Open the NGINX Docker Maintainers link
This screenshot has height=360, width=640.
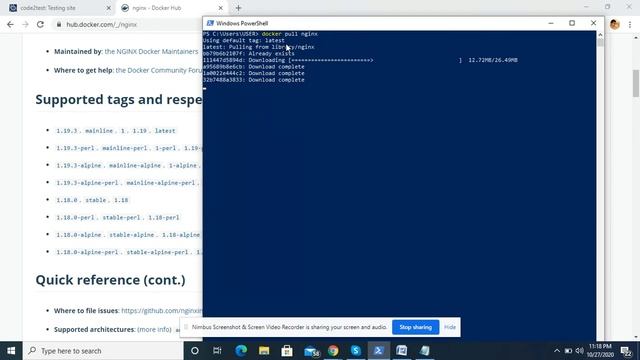click(151, 51)
